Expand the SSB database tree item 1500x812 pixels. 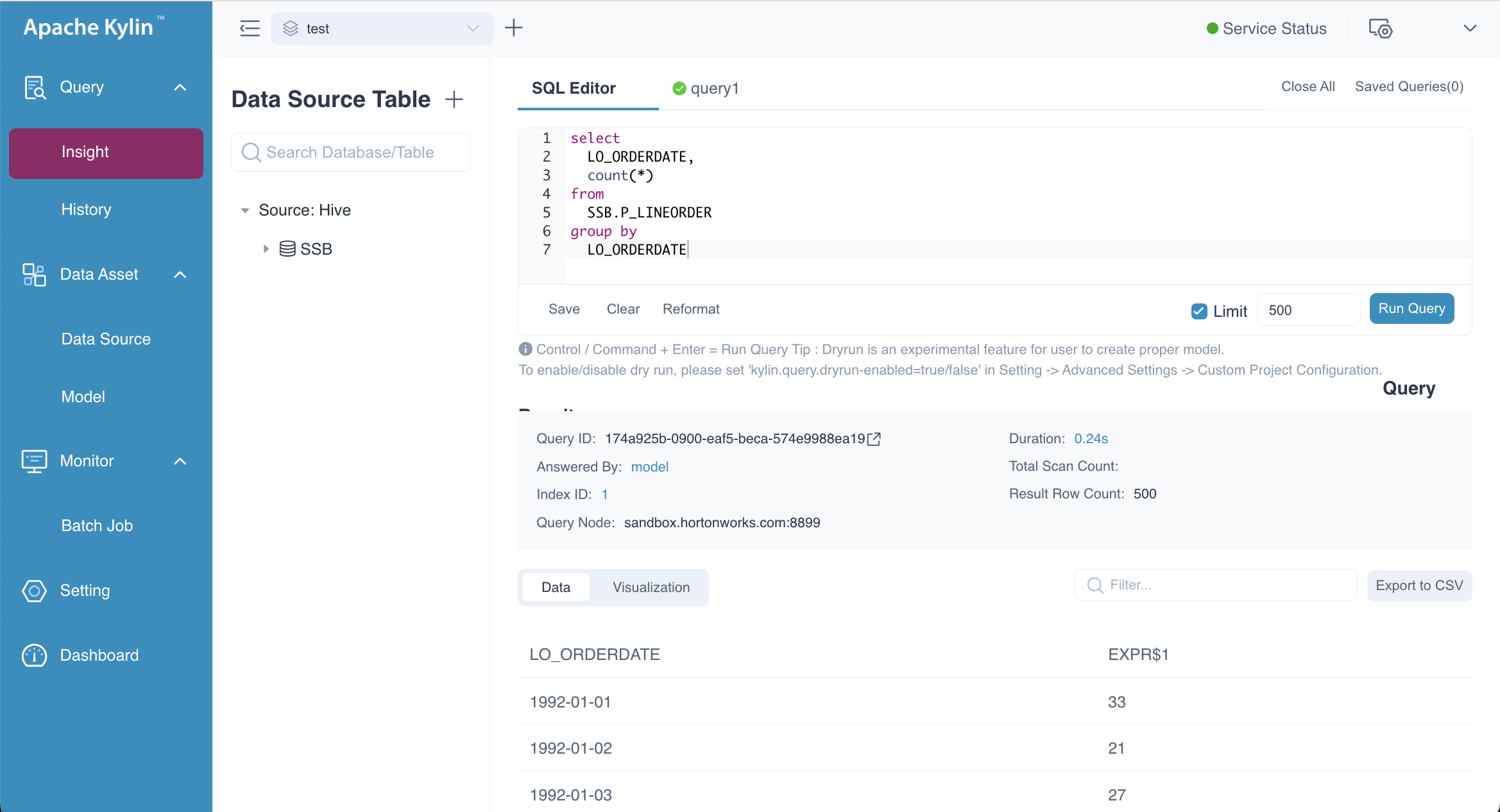pyautogui.click(x=264, y=249)
